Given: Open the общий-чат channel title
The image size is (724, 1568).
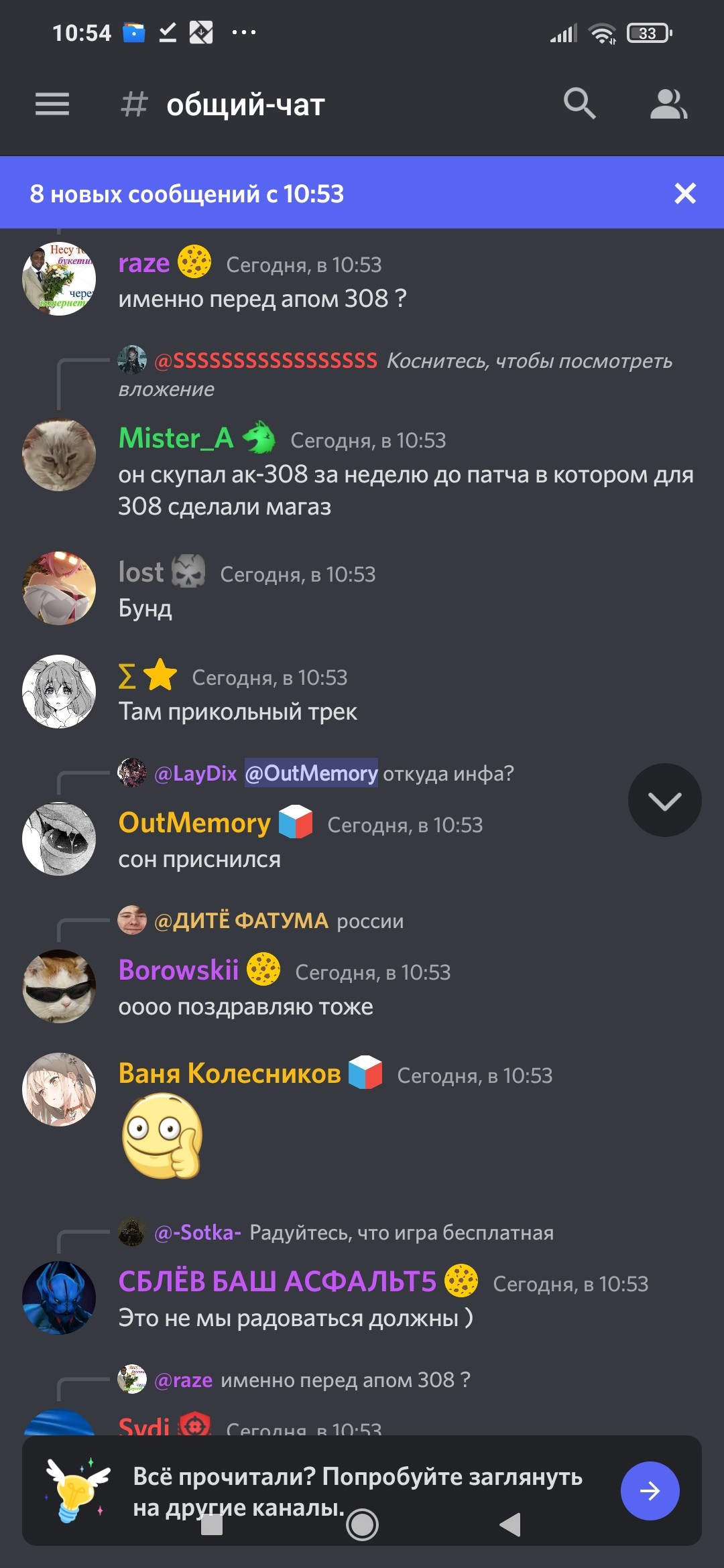Looking at the screenshot, I should tap(245, 105).
